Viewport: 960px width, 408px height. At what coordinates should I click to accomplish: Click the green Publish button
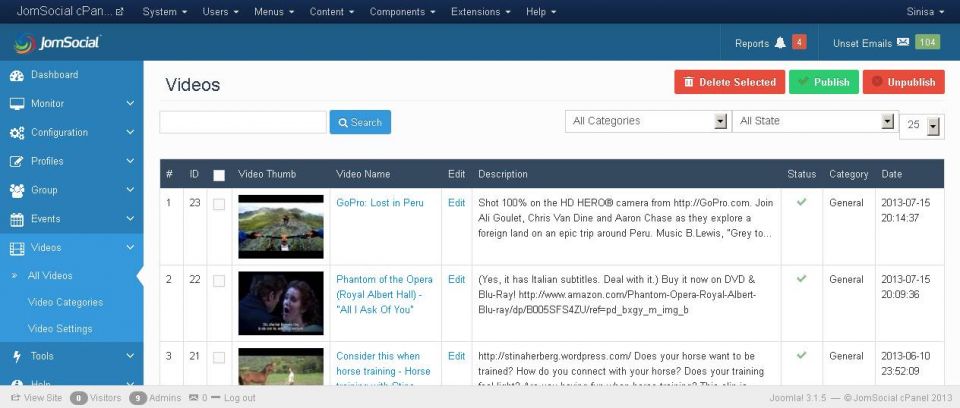coord(824,82)
